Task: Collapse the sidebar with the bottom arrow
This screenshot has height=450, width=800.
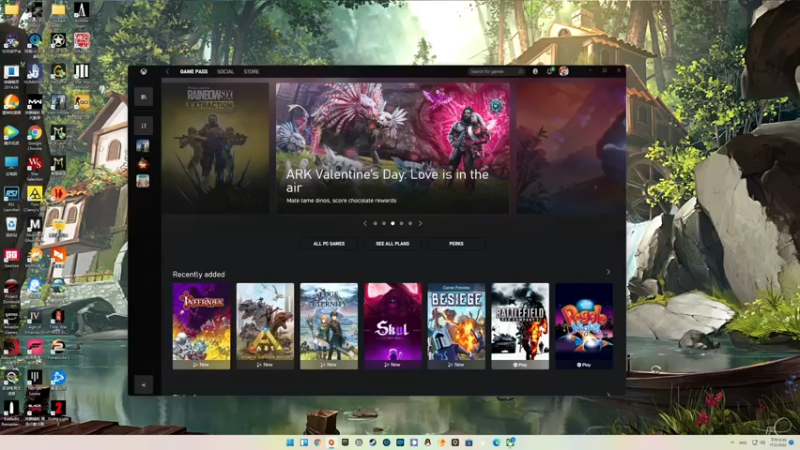Action: 143,385
